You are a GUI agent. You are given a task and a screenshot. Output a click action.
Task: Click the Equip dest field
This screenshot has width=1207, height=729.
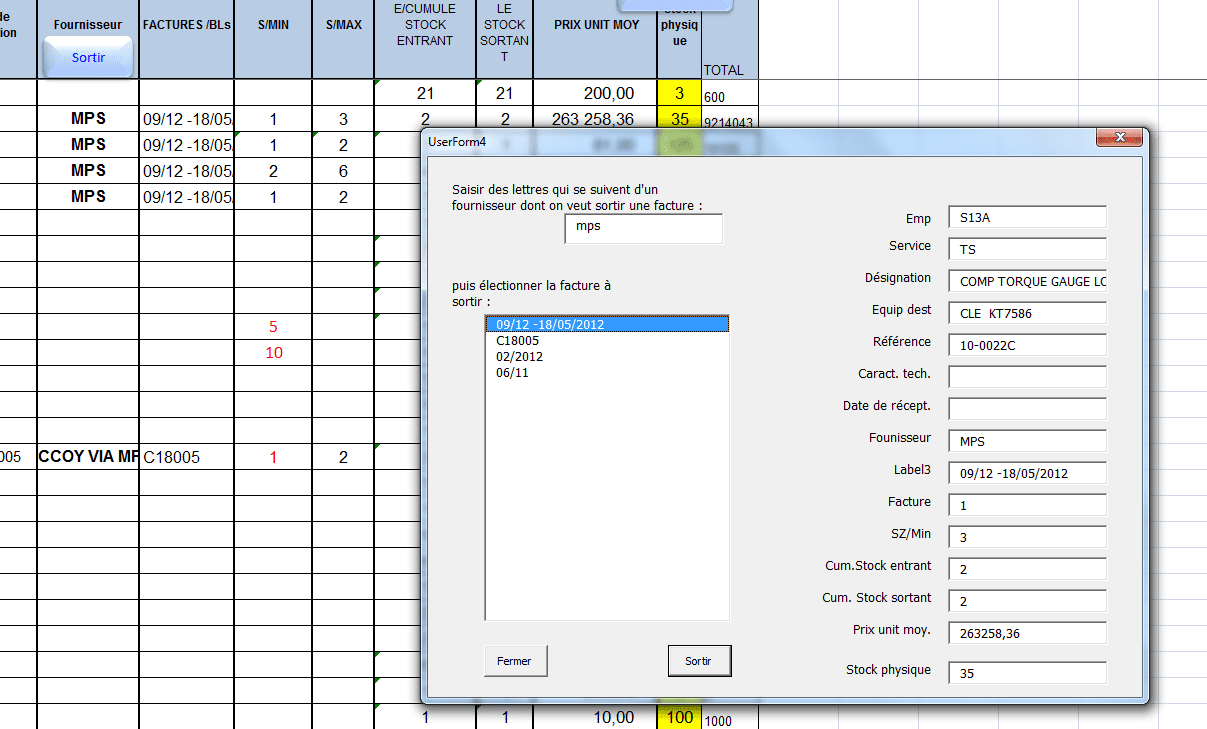(1027, 313)
